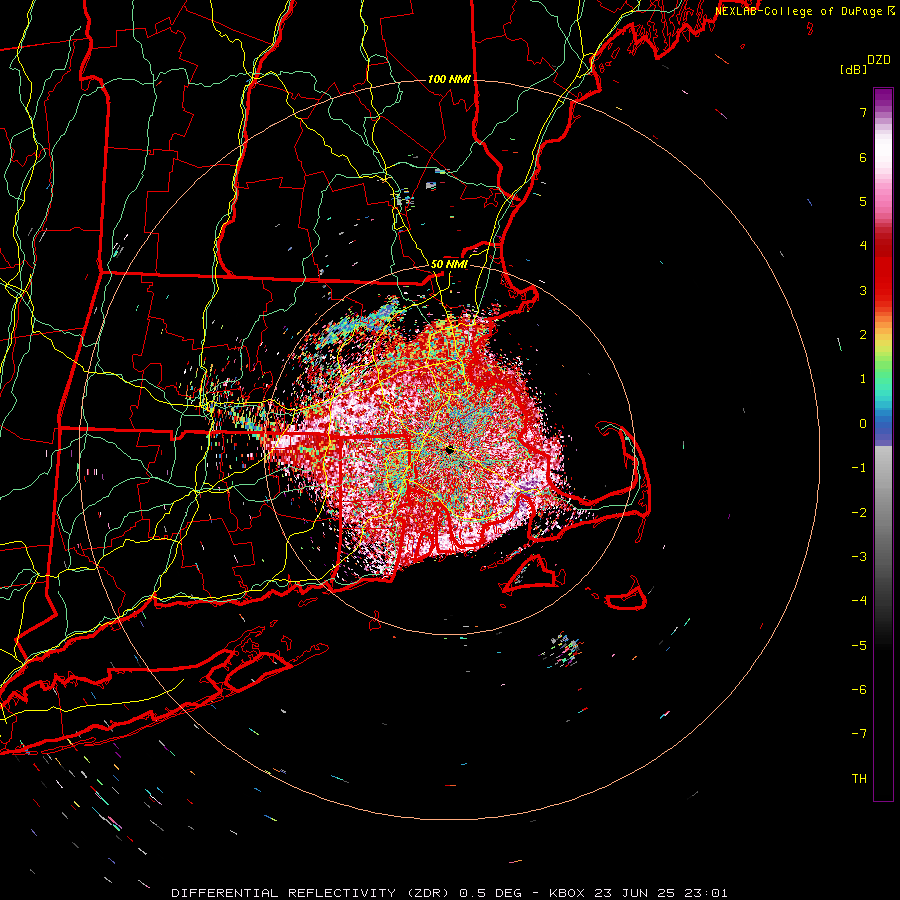Viewport: 900px width, 900px height.
Task: Select the 0 value on the color scale
Action: click(863, 424)
